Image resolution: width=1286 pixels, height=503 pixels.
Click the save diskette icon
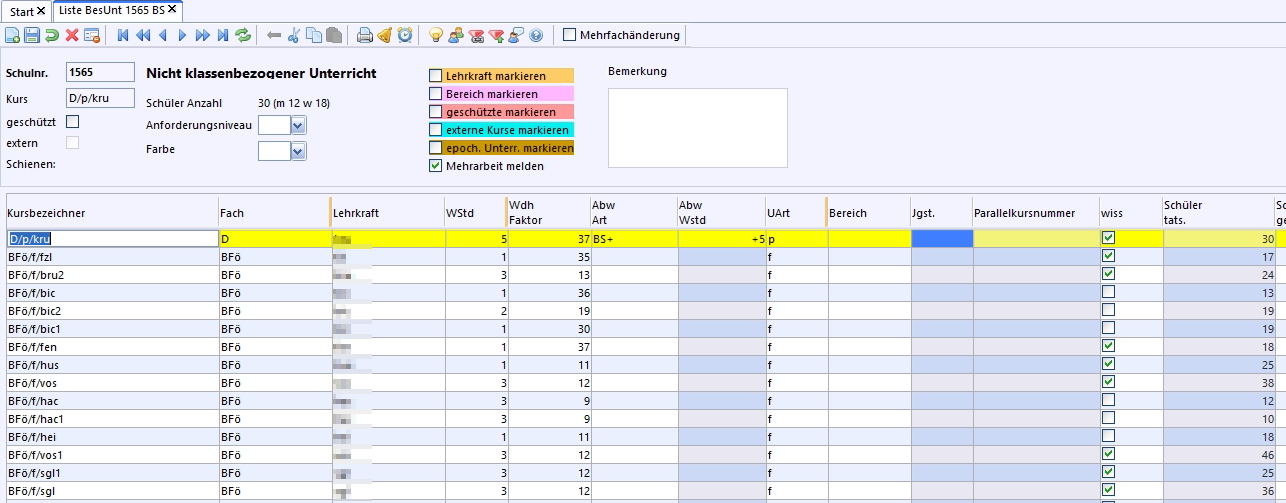(32, 35)
